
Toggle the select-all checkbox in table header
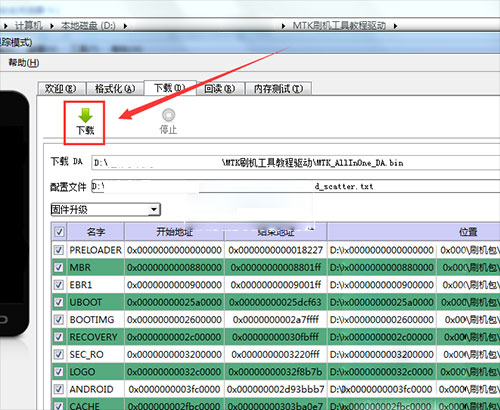(59, 232)
